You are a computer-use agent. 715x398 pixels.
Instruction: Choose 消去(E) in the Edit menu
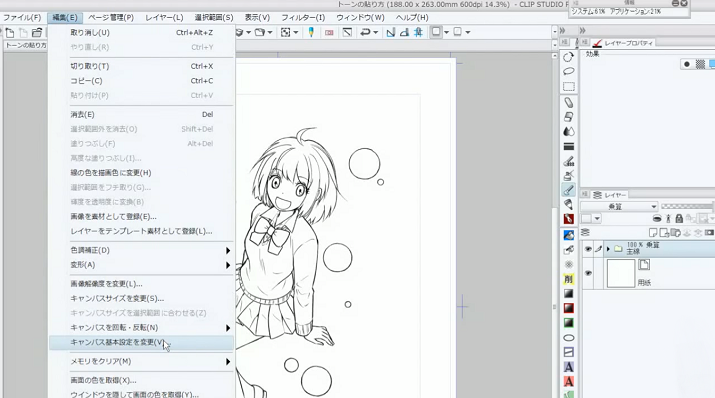[141, 114]
